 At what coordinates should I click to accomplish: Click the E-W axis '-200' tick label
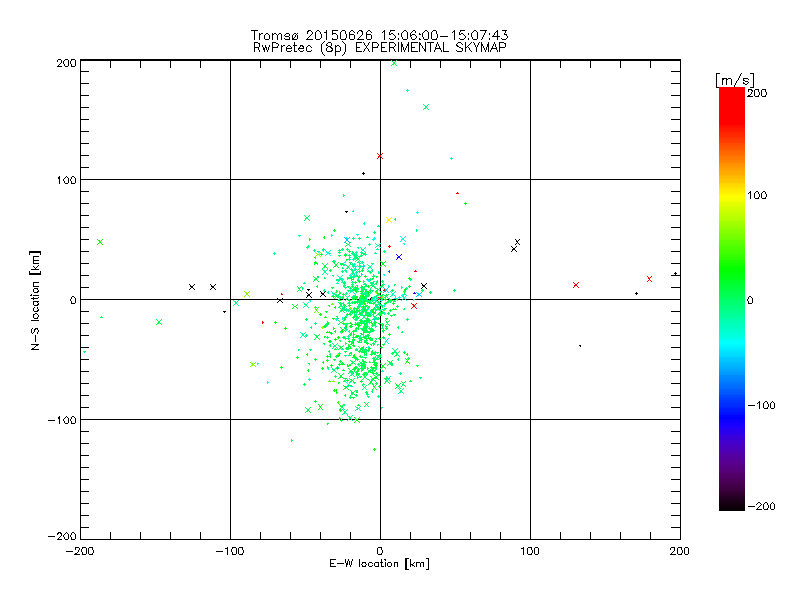[x=80, y=551]
